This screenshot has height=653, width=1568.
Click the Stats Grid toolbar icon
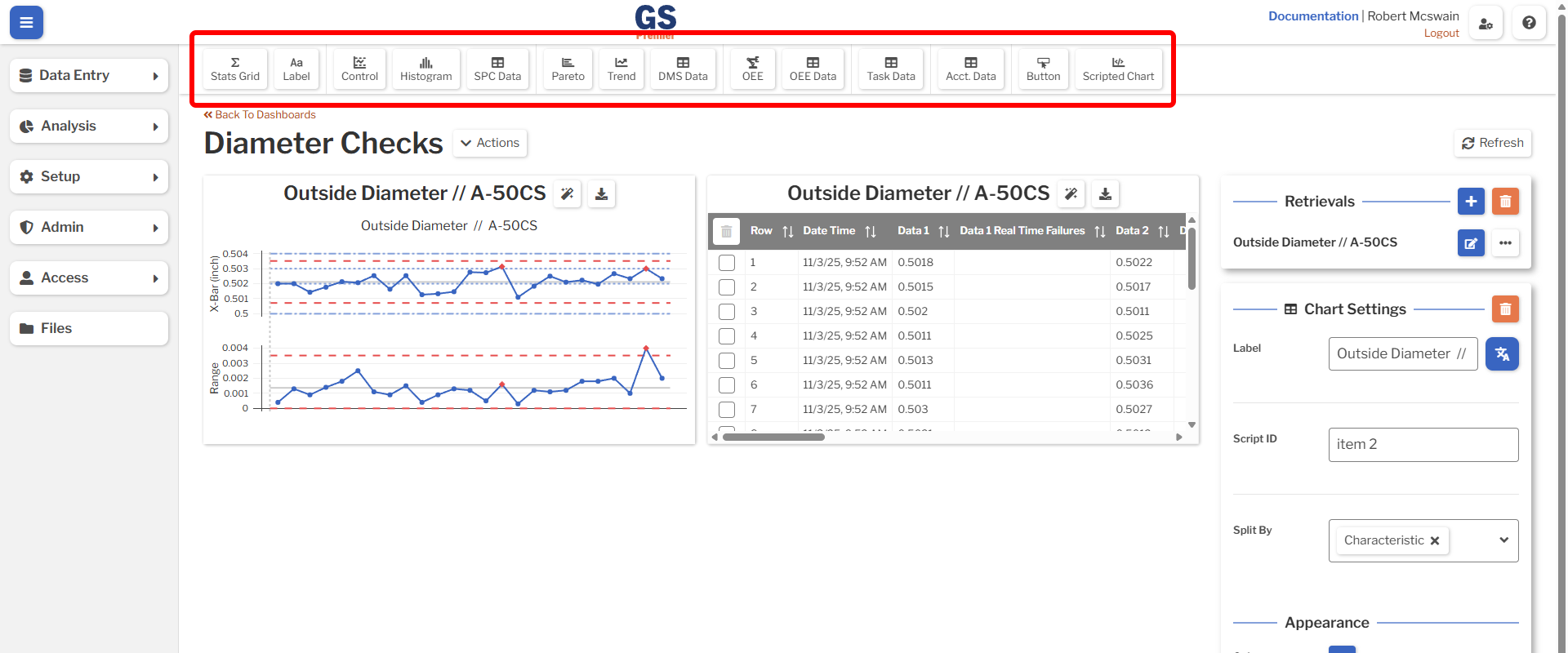tap(235, 69)
